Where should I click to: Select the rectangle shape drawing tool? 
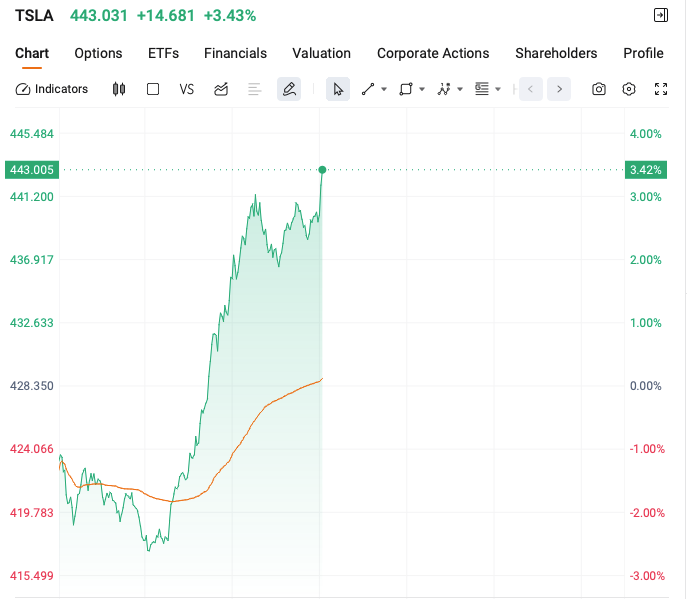pos(406,89)
